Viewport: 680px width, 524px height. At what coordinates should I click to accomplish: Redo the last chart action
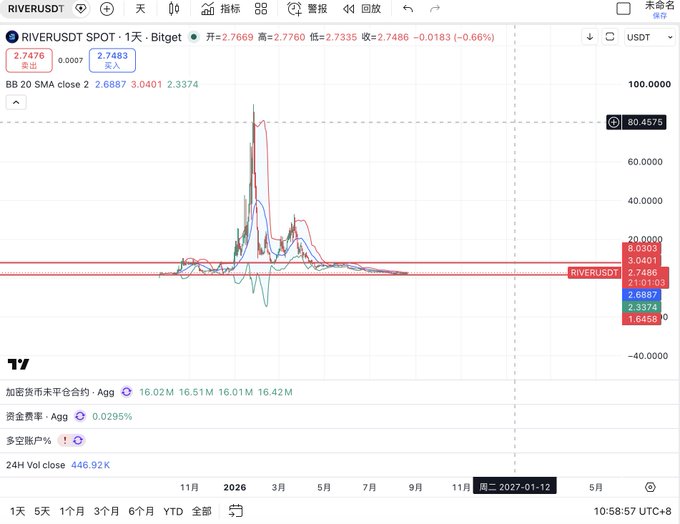pos(435,9)
